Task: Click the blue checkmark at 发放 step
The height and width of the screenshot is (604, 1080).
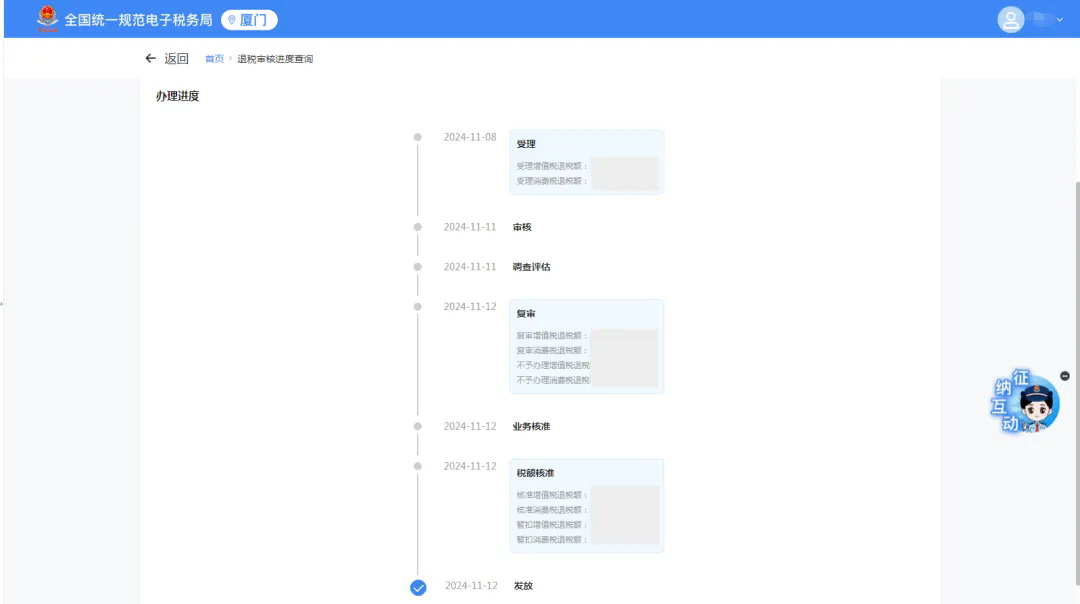Action: 418,587
